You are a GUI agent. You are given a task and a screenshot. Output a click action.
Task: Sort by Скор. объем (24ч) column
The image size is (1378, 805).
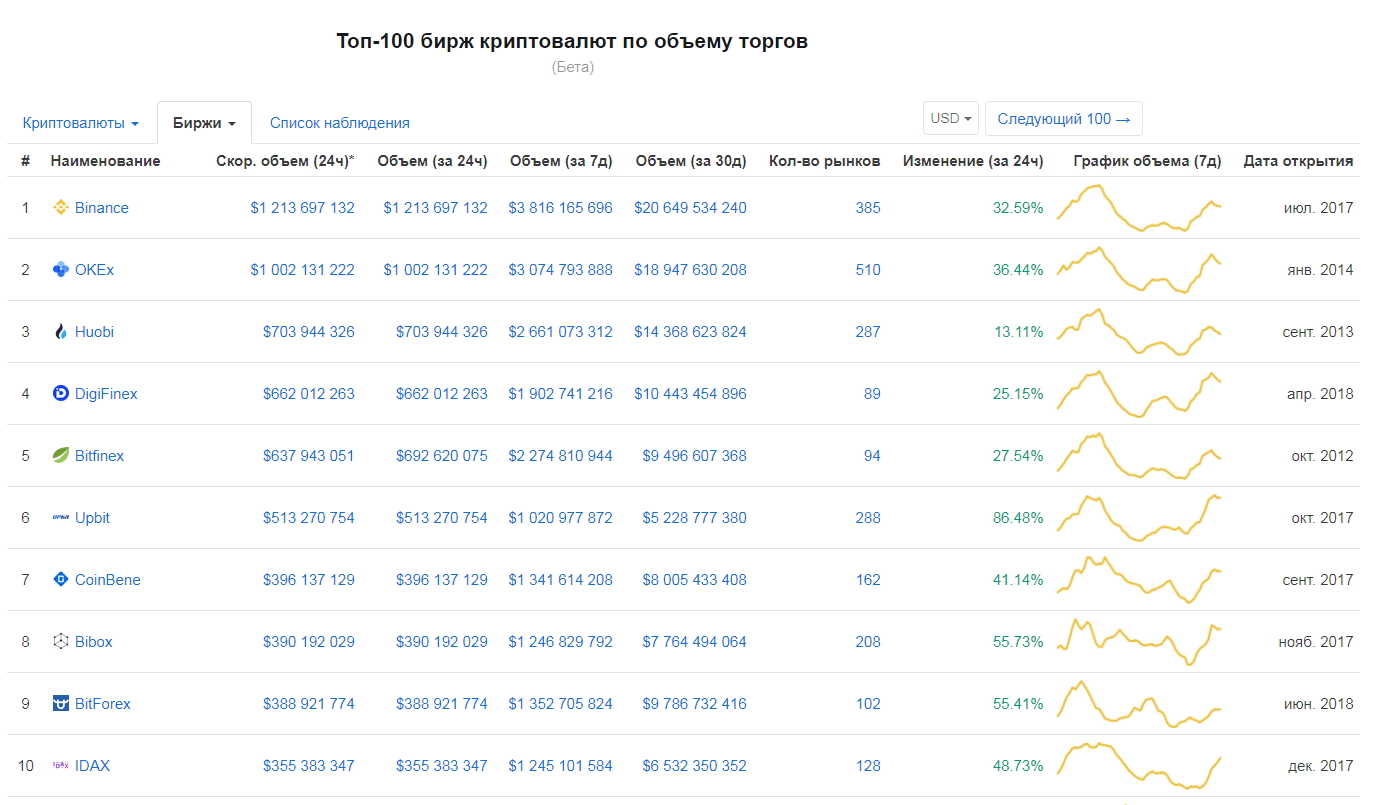pyautogui.click(x=285, y=161)
